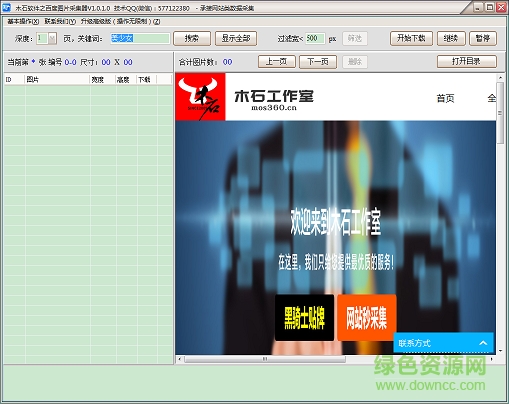
Task: Open the 升级高级版 menu
Action: click(120, 21)
